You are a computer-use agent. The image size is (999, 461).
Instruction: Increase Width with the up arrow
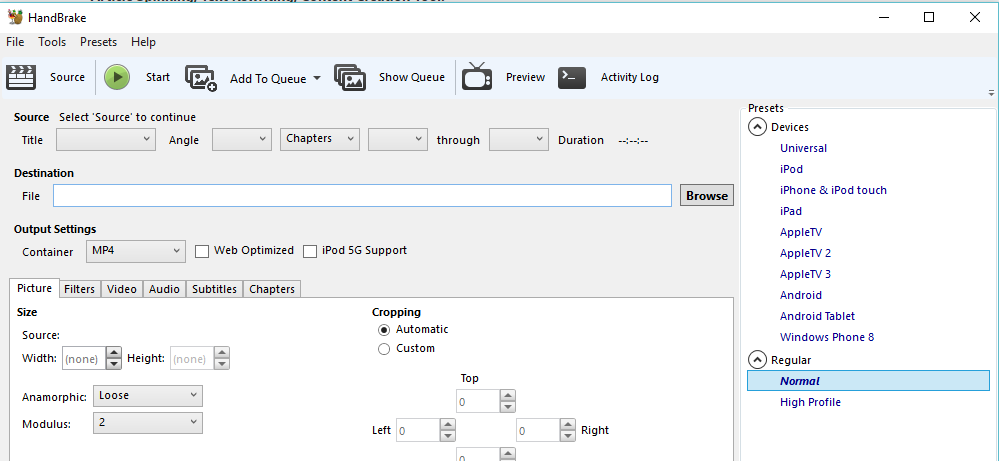point(113,353)
